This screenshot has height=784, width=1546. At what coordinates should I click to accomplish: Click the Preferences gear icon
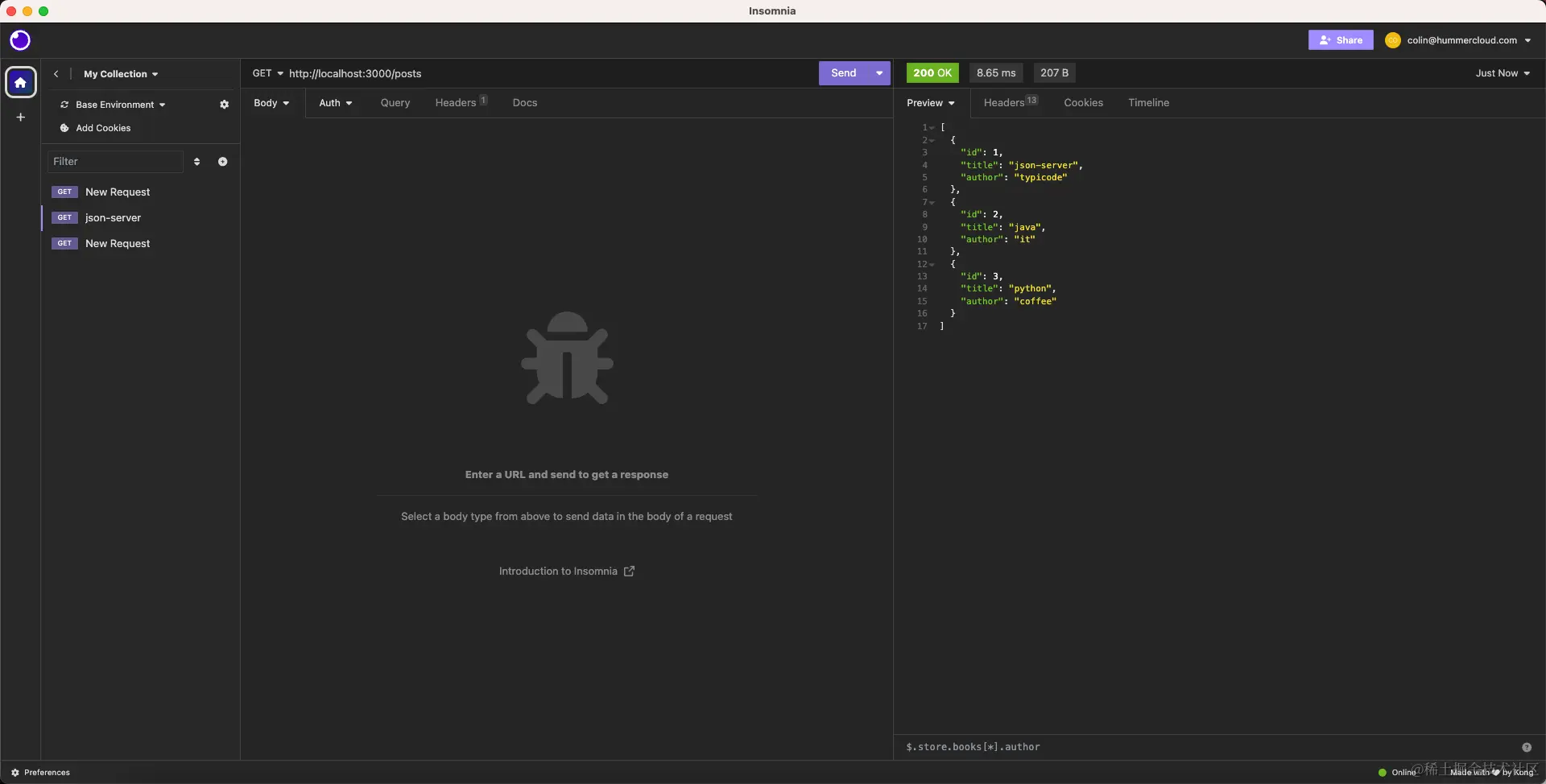(15, 773)
